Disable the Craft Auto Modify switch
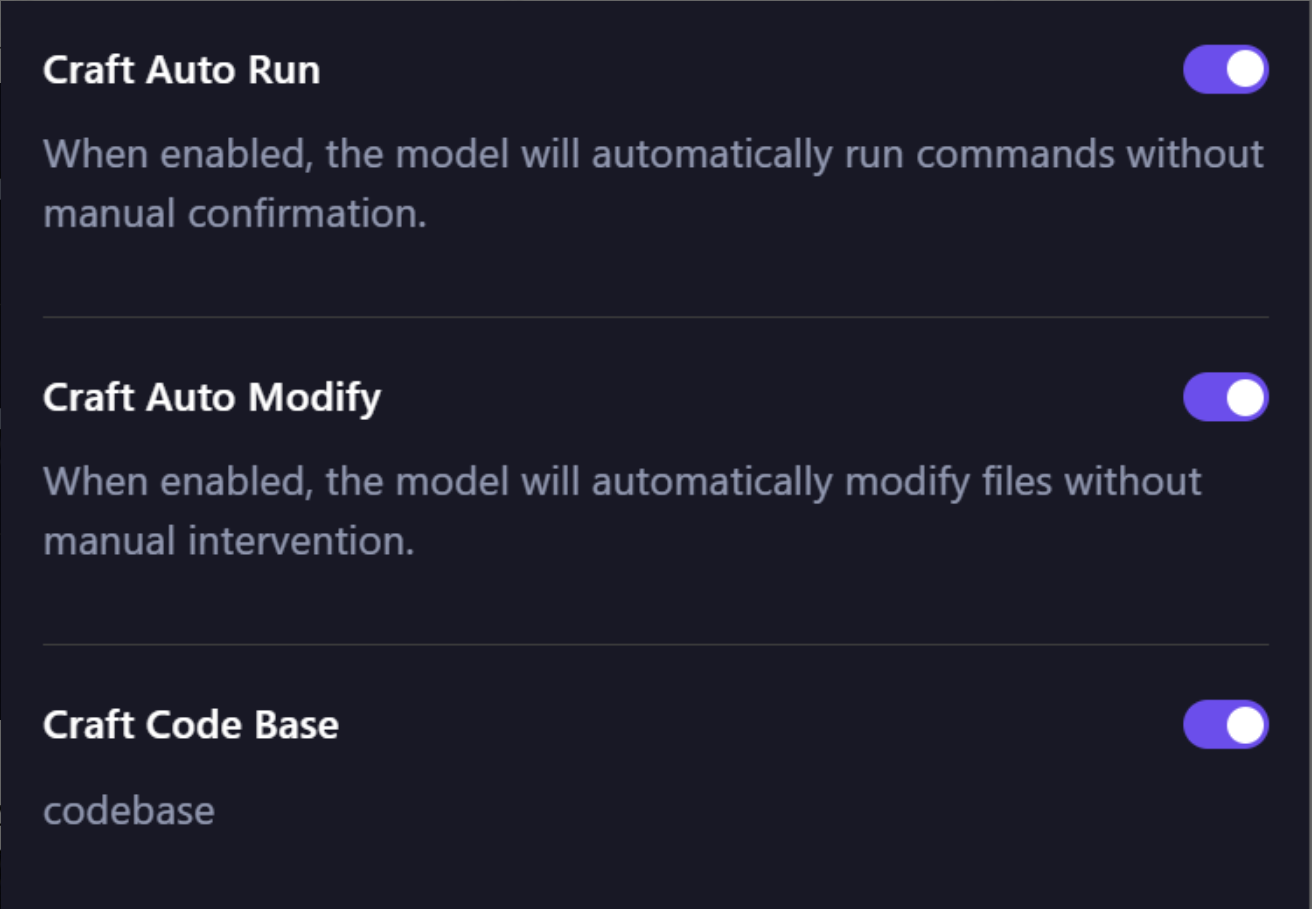The image size is (1312, 909). pyautogui.click(x=1225, y=397)
